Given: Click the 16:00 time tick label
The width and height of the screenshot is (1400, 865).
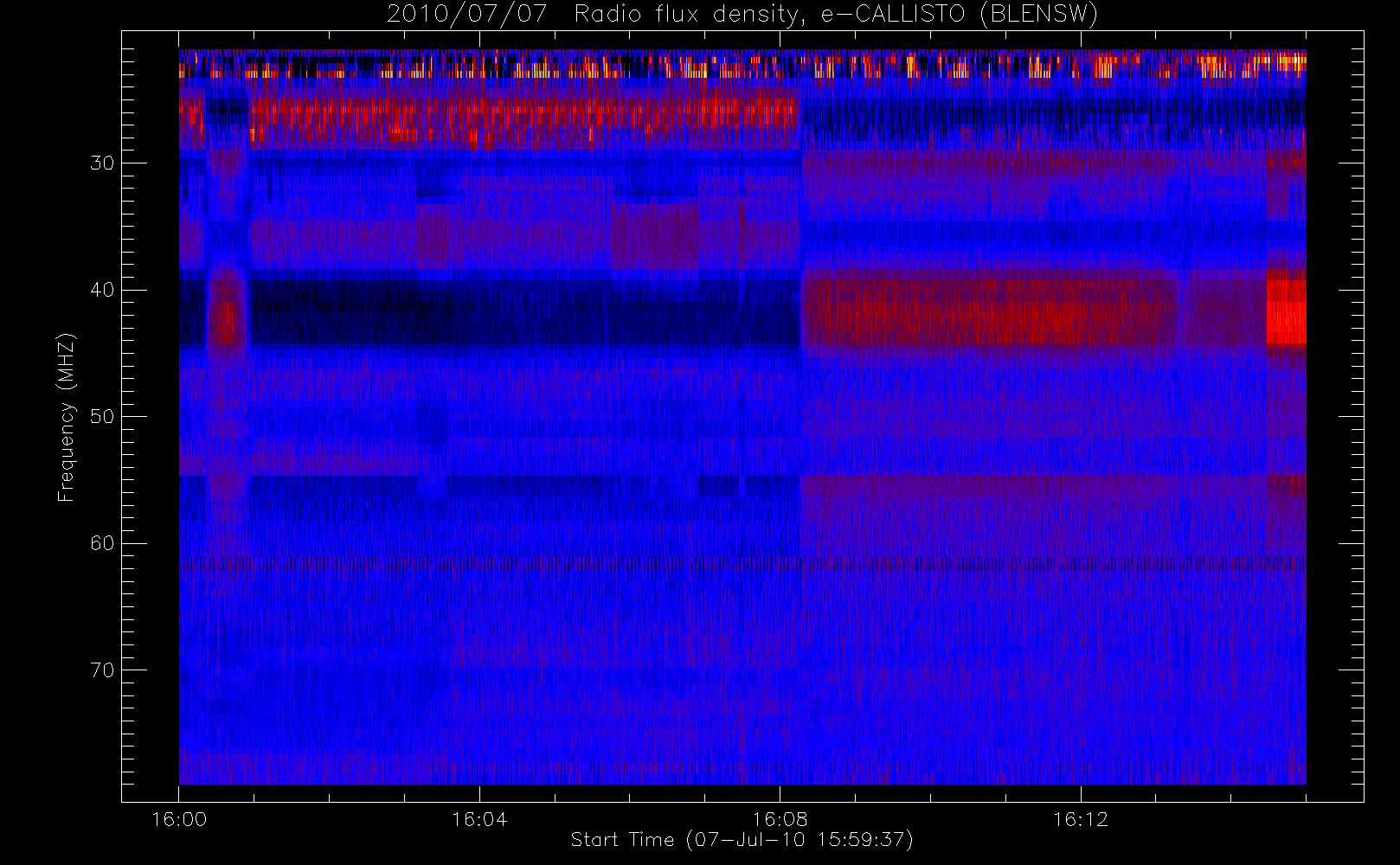Looking at the screenshot, I should point(179,819).
